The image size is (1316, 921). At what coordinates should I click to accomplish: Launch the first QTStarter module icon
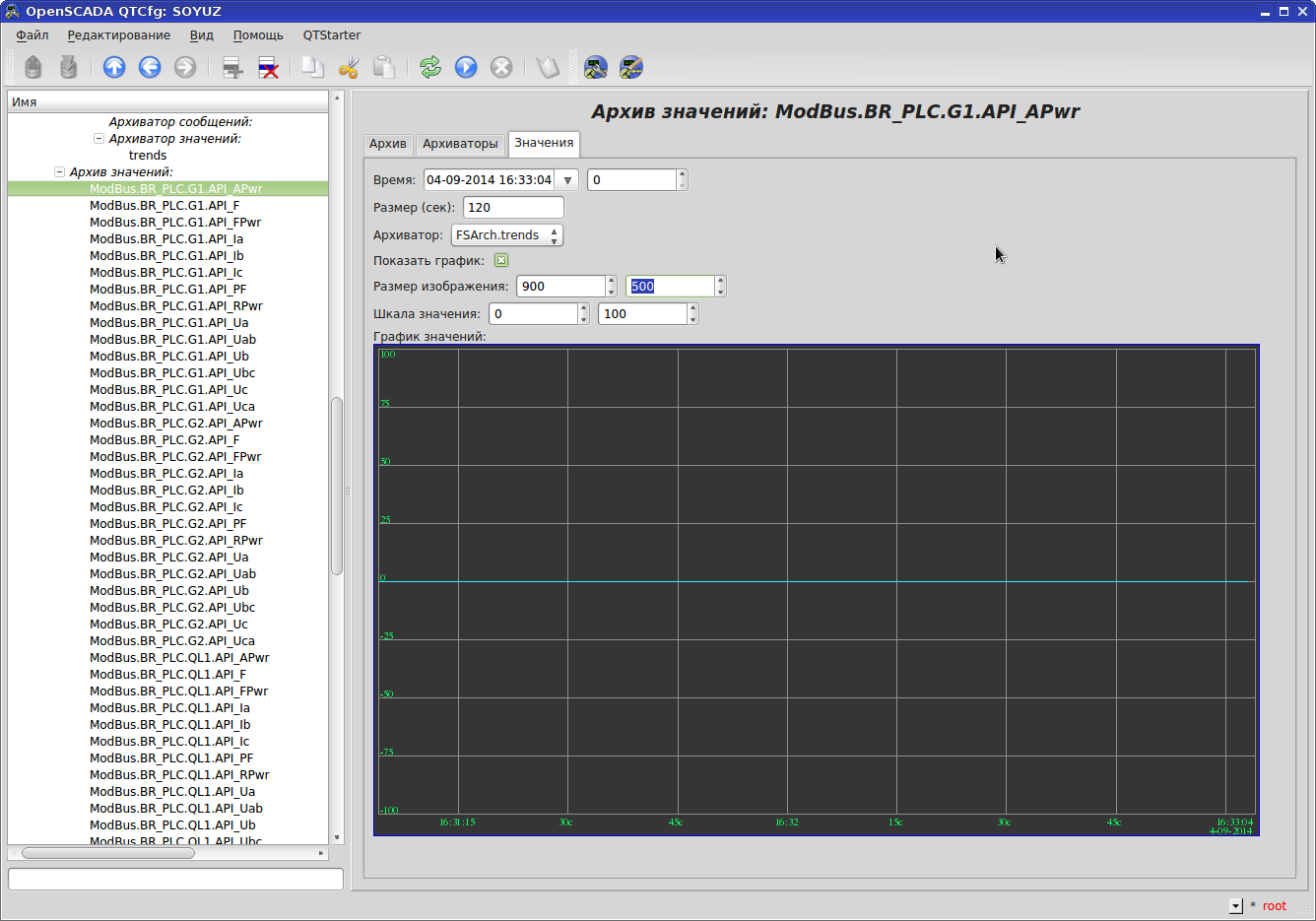point(596,67)
